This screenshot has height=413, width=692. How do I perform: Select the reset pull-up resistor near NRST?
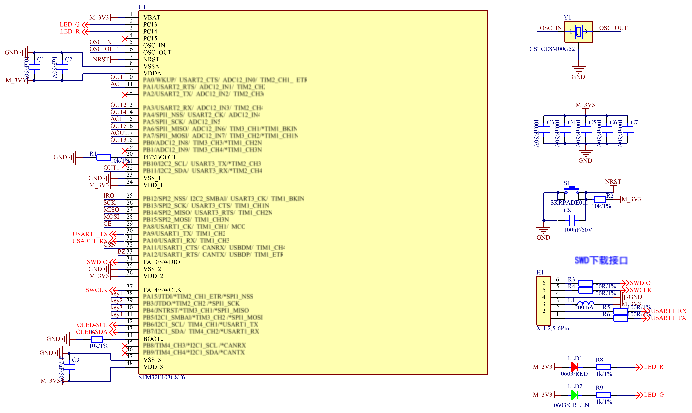click(600, 199)
